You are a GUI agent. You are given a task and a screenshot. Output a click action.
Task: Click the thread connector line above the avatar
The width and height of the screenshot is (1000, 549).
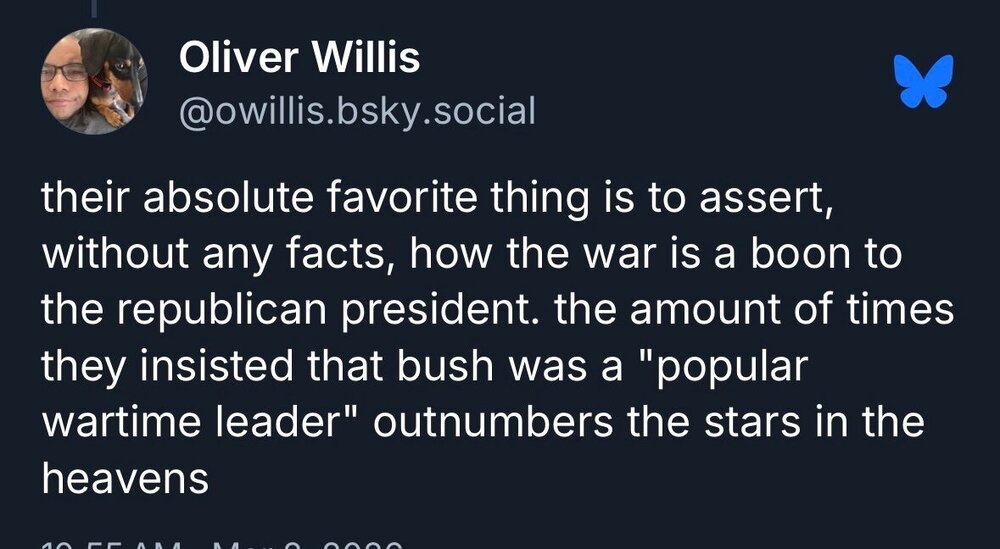93,8
